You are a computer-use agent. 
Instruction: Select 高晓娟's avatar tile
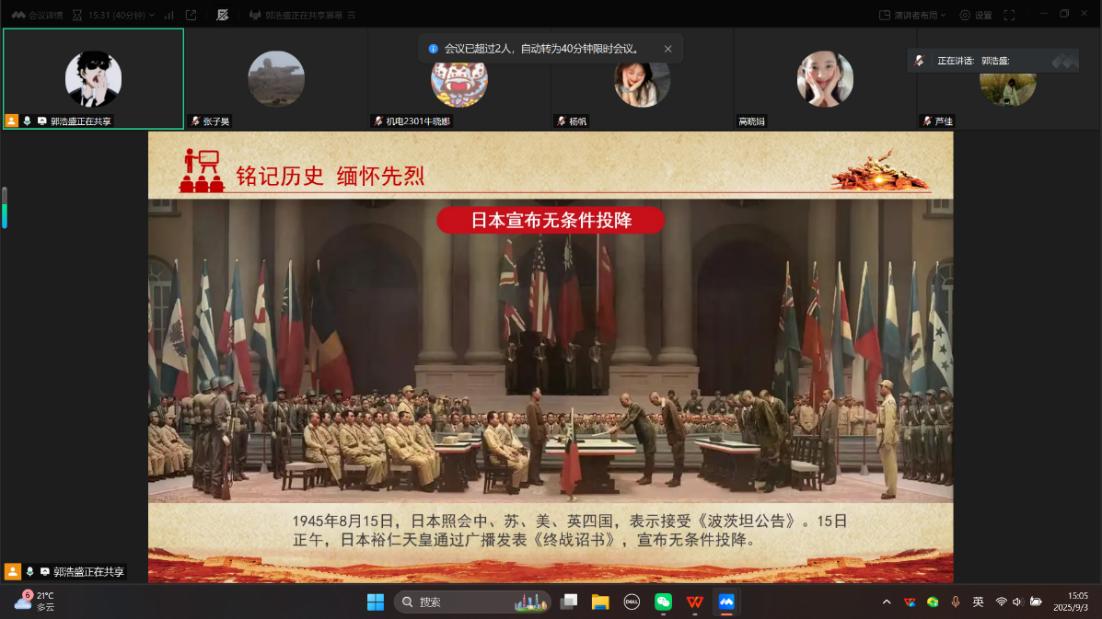pyautogui.click(x=824, y=79)
